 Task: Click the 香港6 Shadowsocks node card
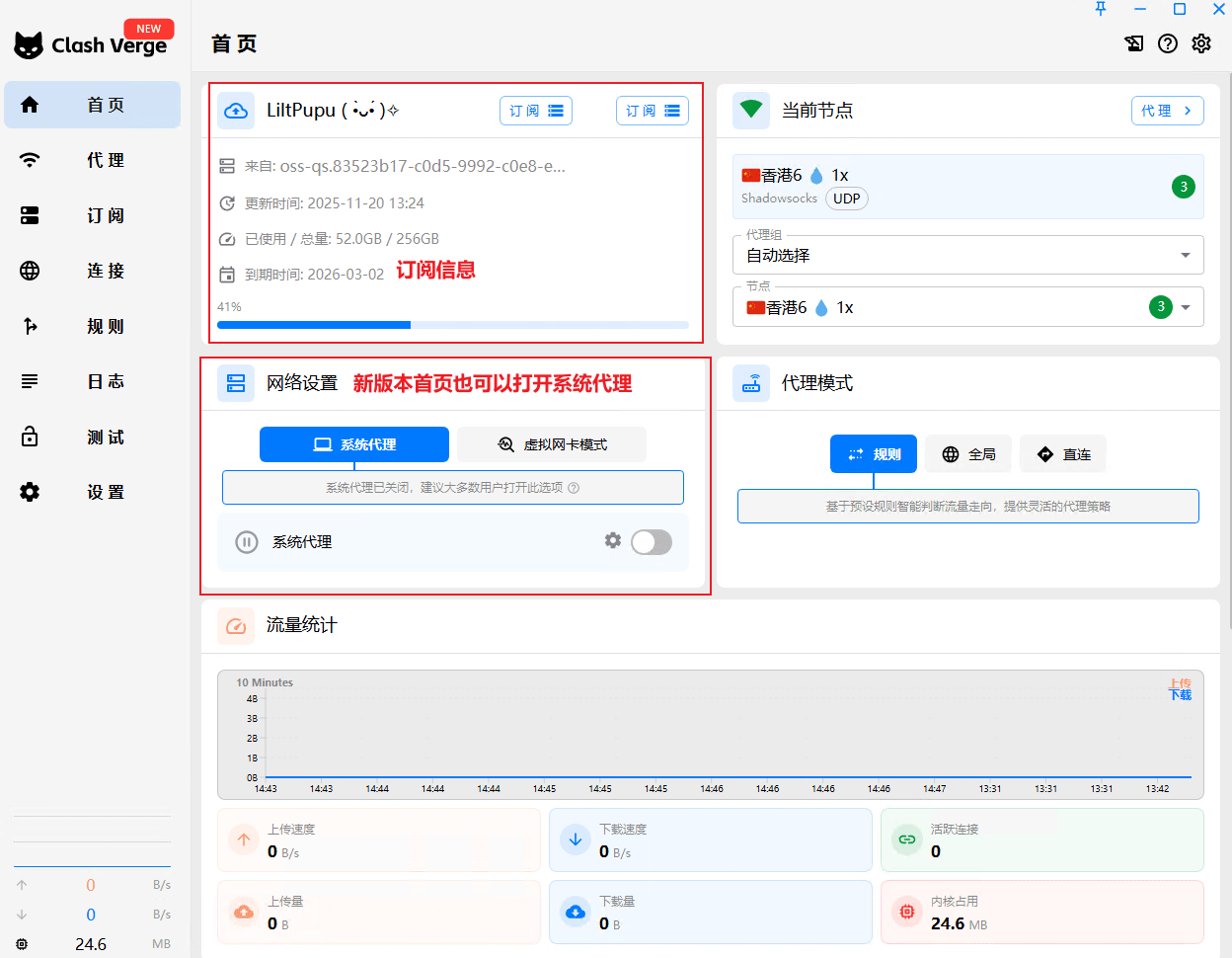click(967, 187)
